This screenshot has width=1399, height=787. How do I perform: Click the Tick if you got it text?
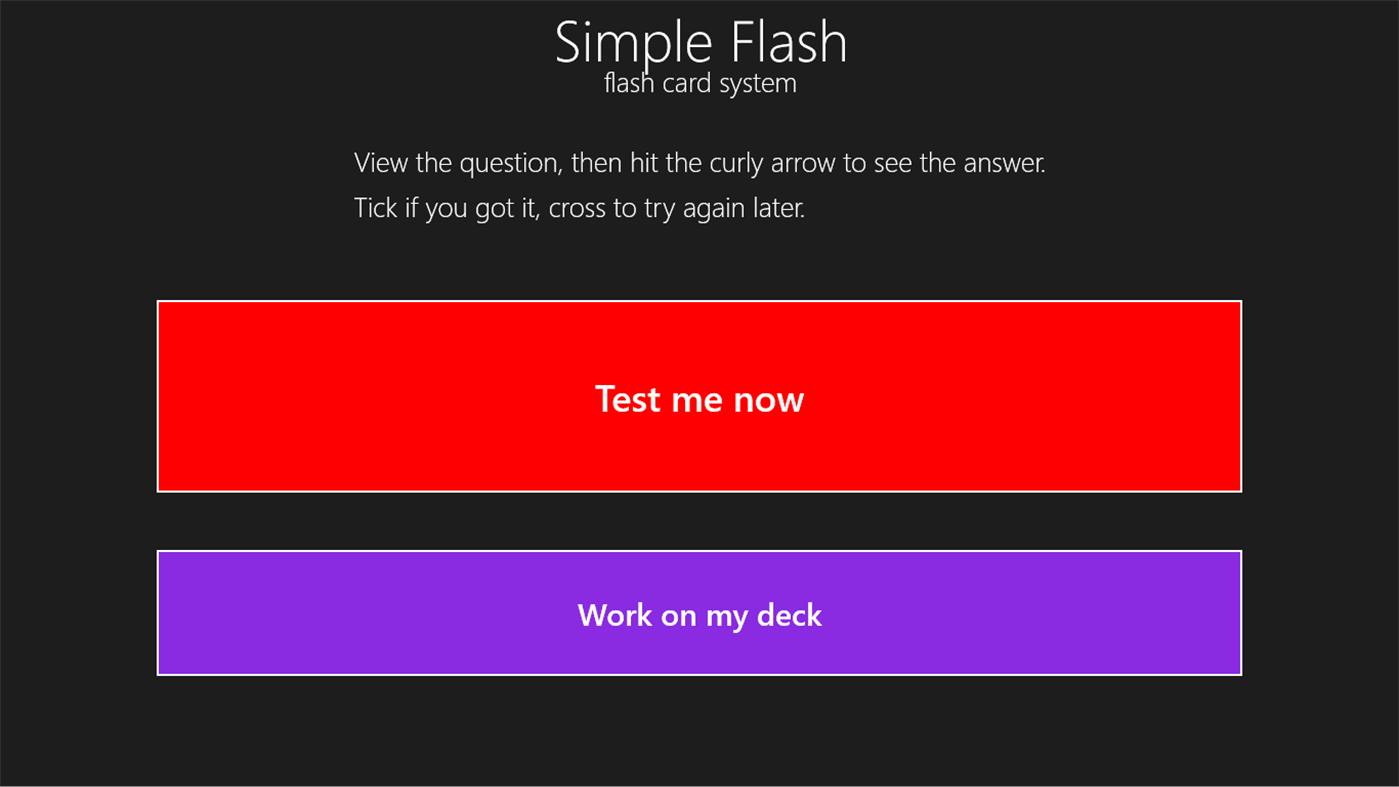point(578,207)
